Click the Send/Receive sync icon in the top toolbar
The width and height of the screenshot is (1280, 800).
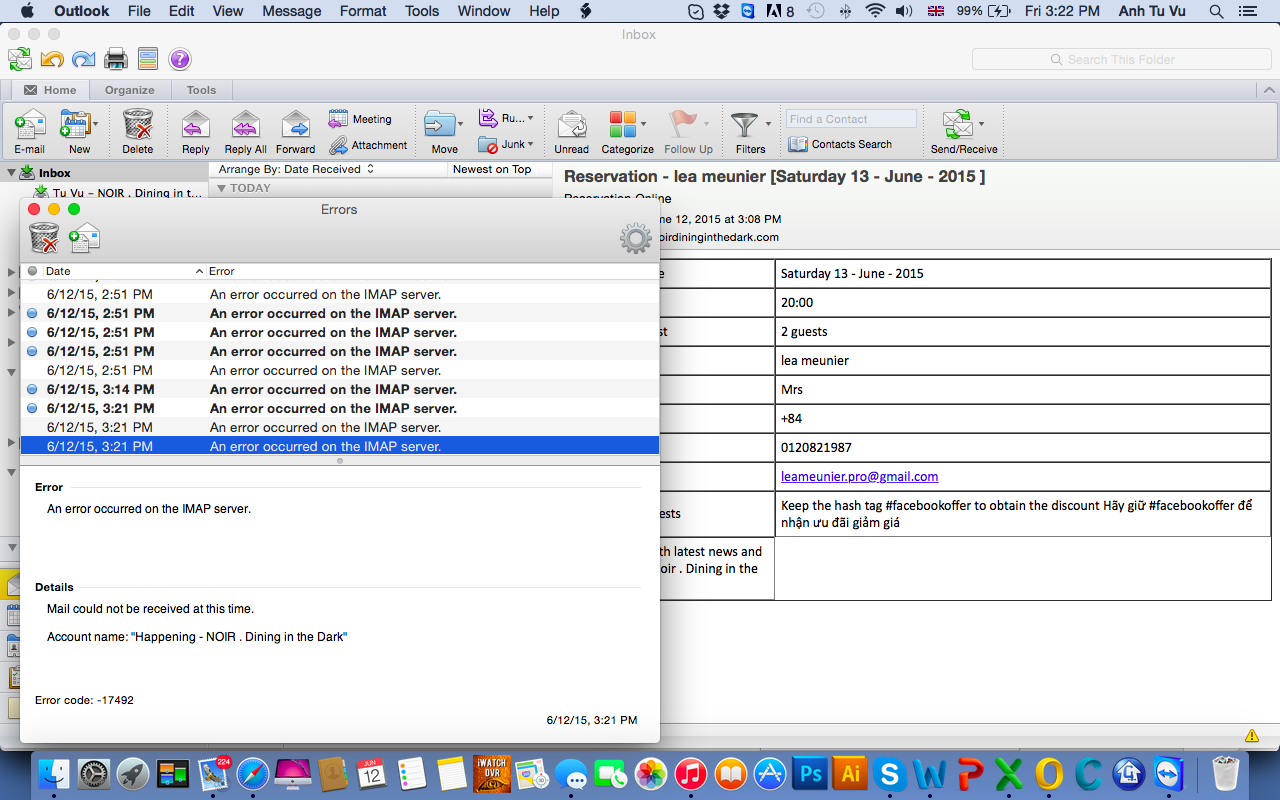coord(19,59)
